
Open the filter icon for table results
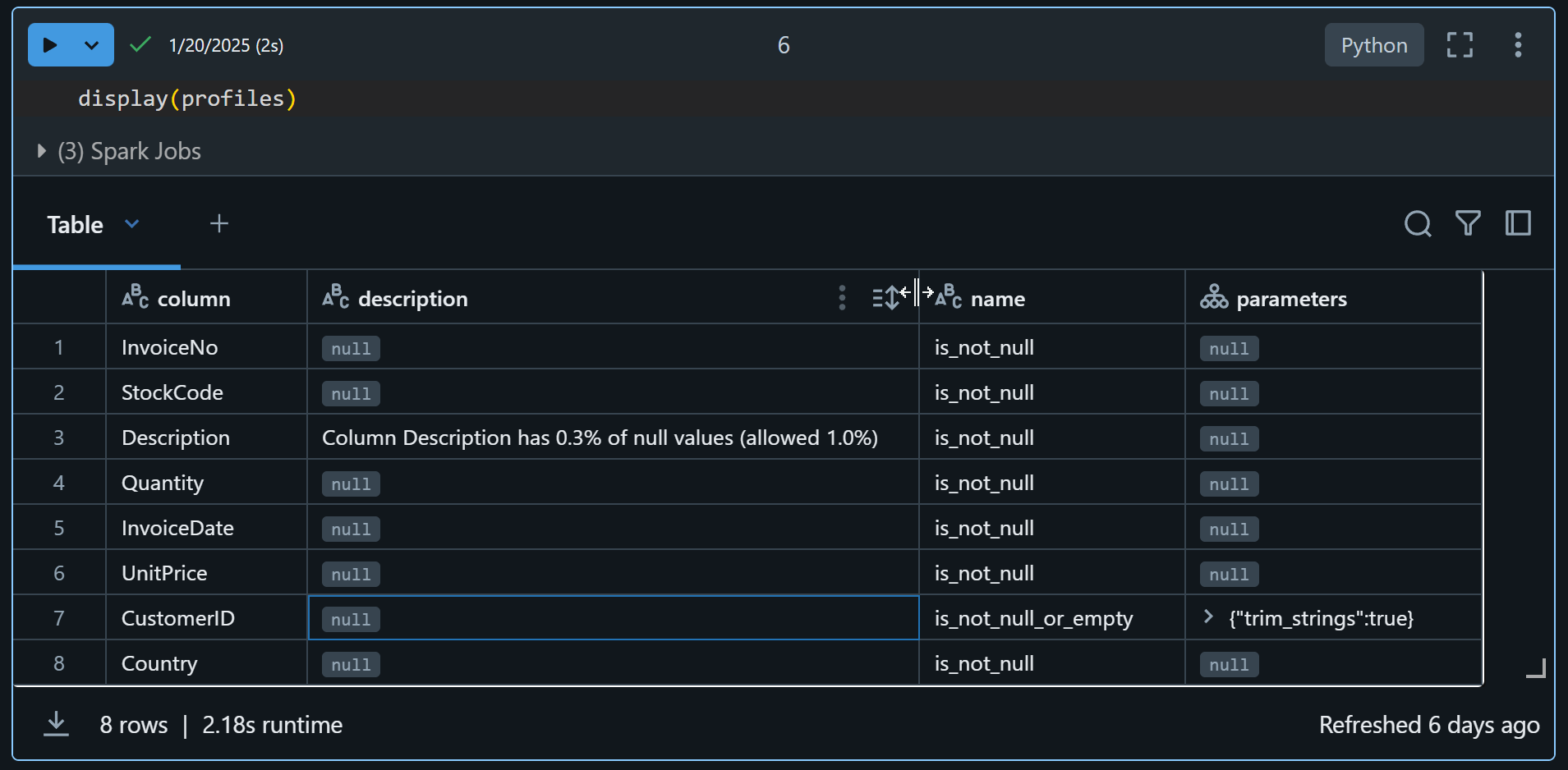pyautogui.click(x=1468, y=223)
